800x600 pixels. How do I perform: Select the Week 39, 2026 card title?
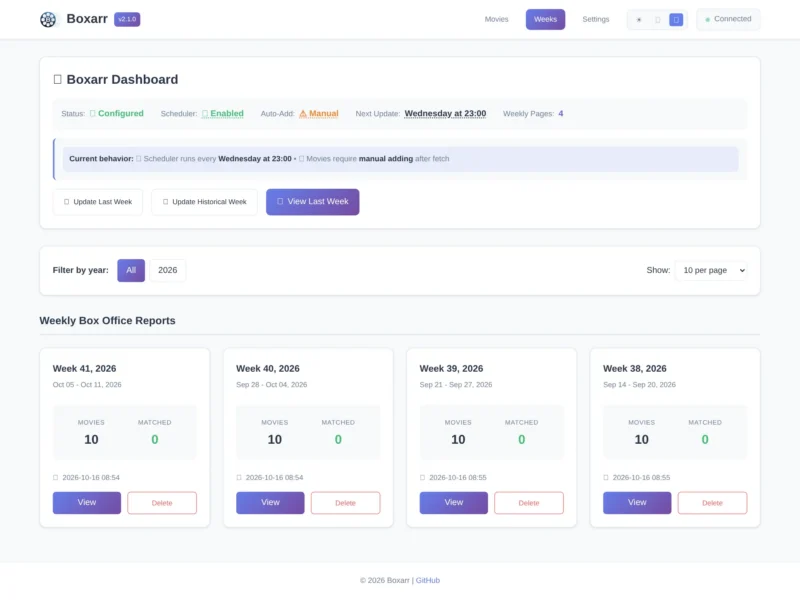(x=451, y=369)
